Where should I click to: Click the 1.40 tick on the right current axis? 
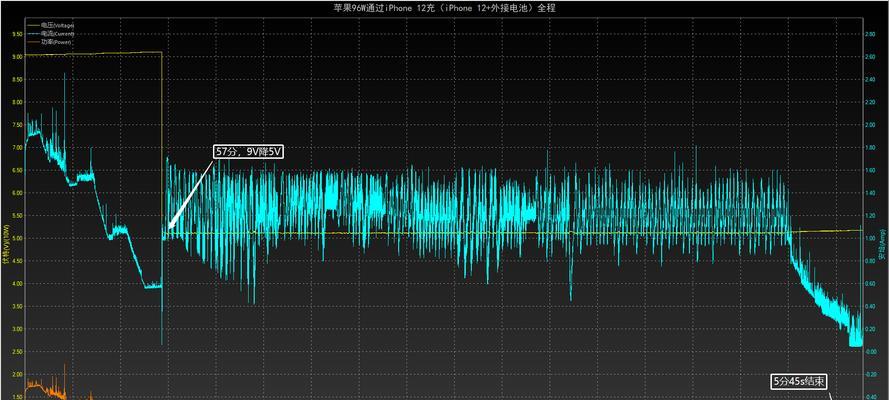870,193
